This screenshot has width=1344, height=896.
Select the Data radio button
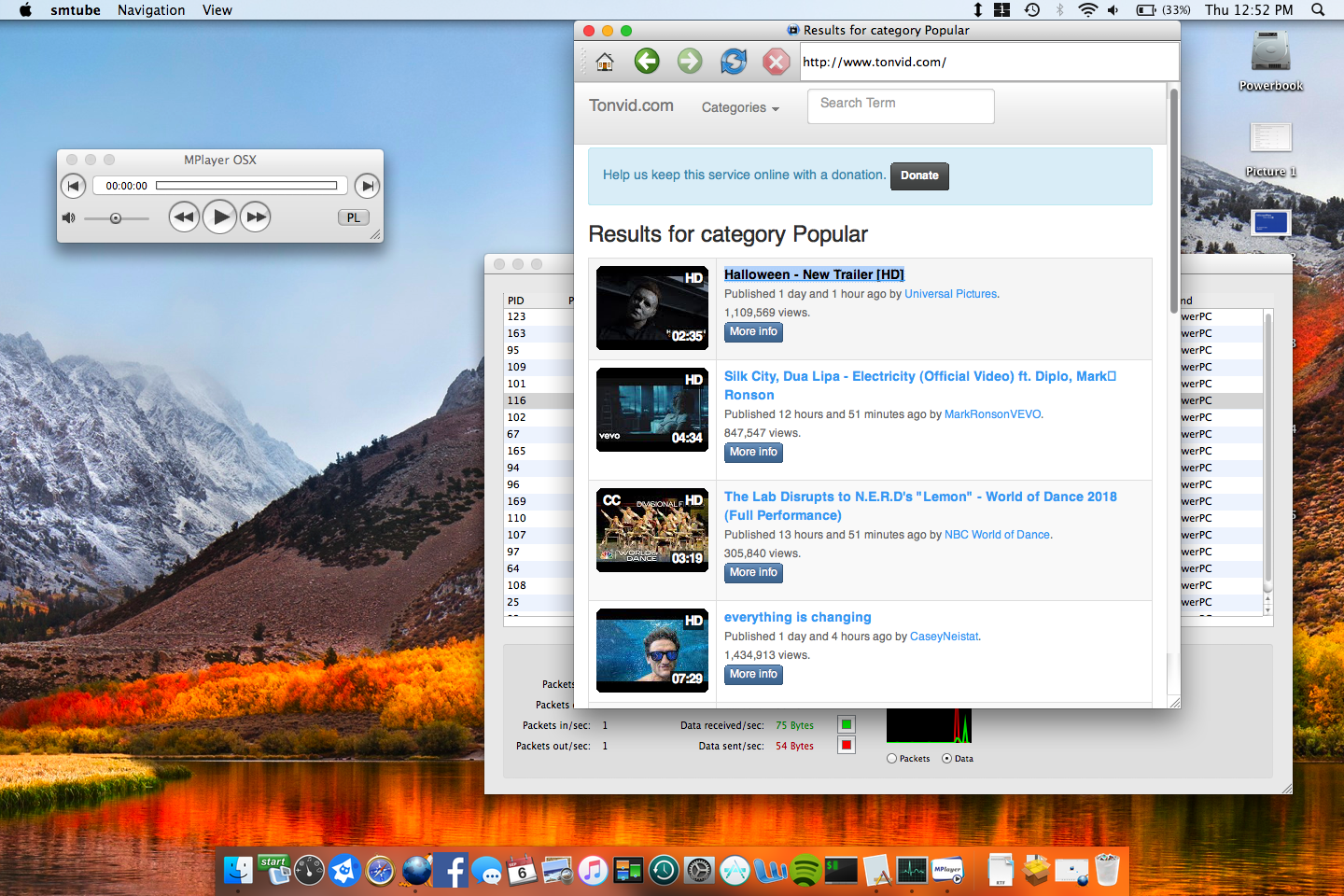[x=946, y=759]
